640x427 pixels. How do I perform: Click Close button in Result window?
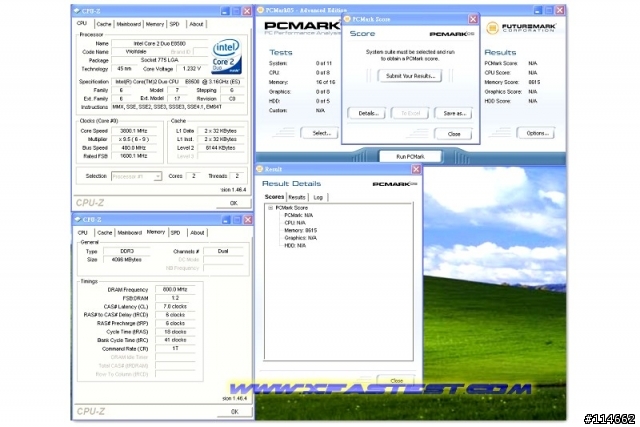click(396, 380)
